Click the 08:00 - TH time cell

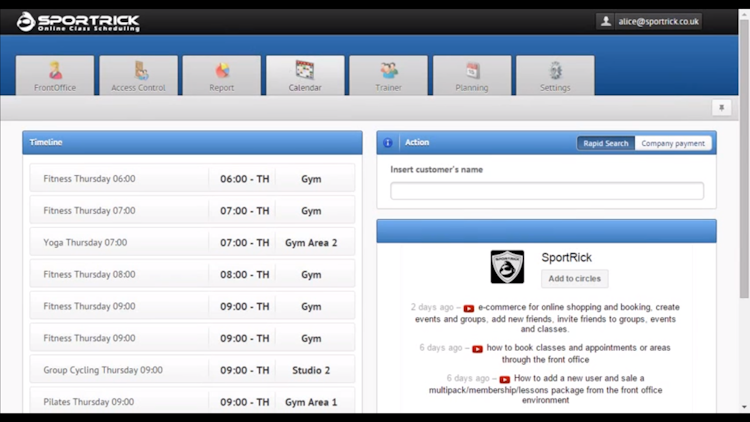pos(244,275)
